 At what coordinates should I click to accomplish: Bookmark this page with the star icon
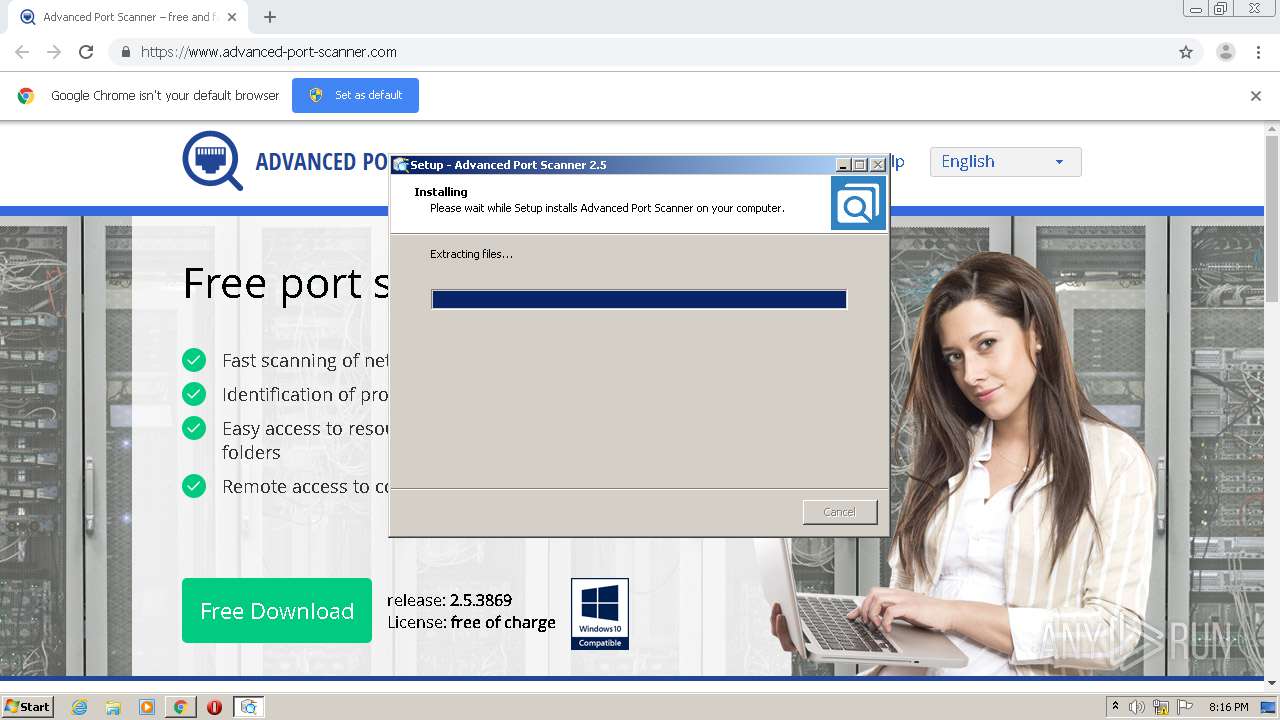point(1186,52)
